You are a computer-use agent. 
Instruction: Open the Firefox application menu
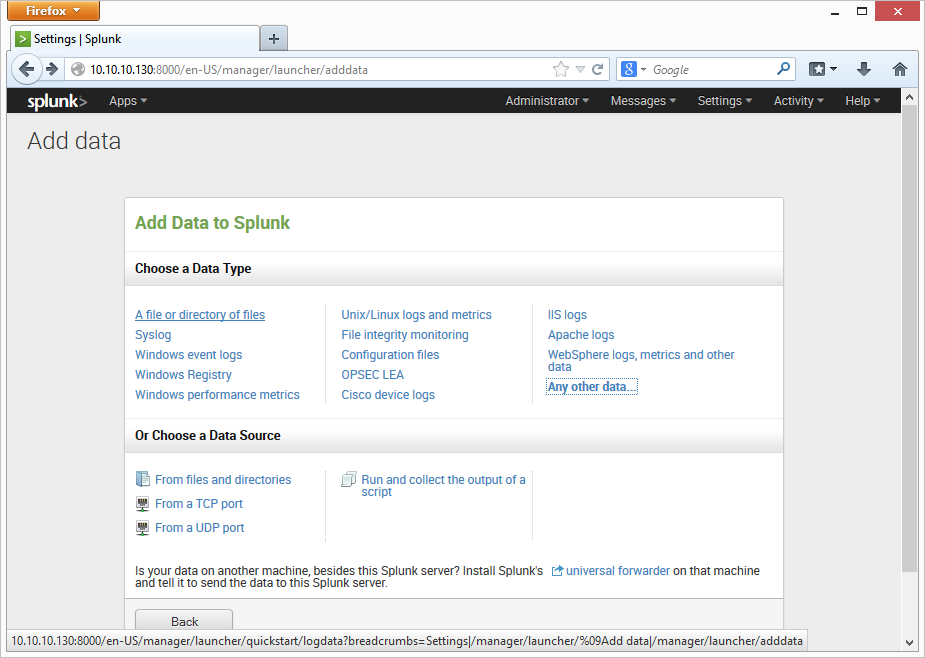pos(53,11)
